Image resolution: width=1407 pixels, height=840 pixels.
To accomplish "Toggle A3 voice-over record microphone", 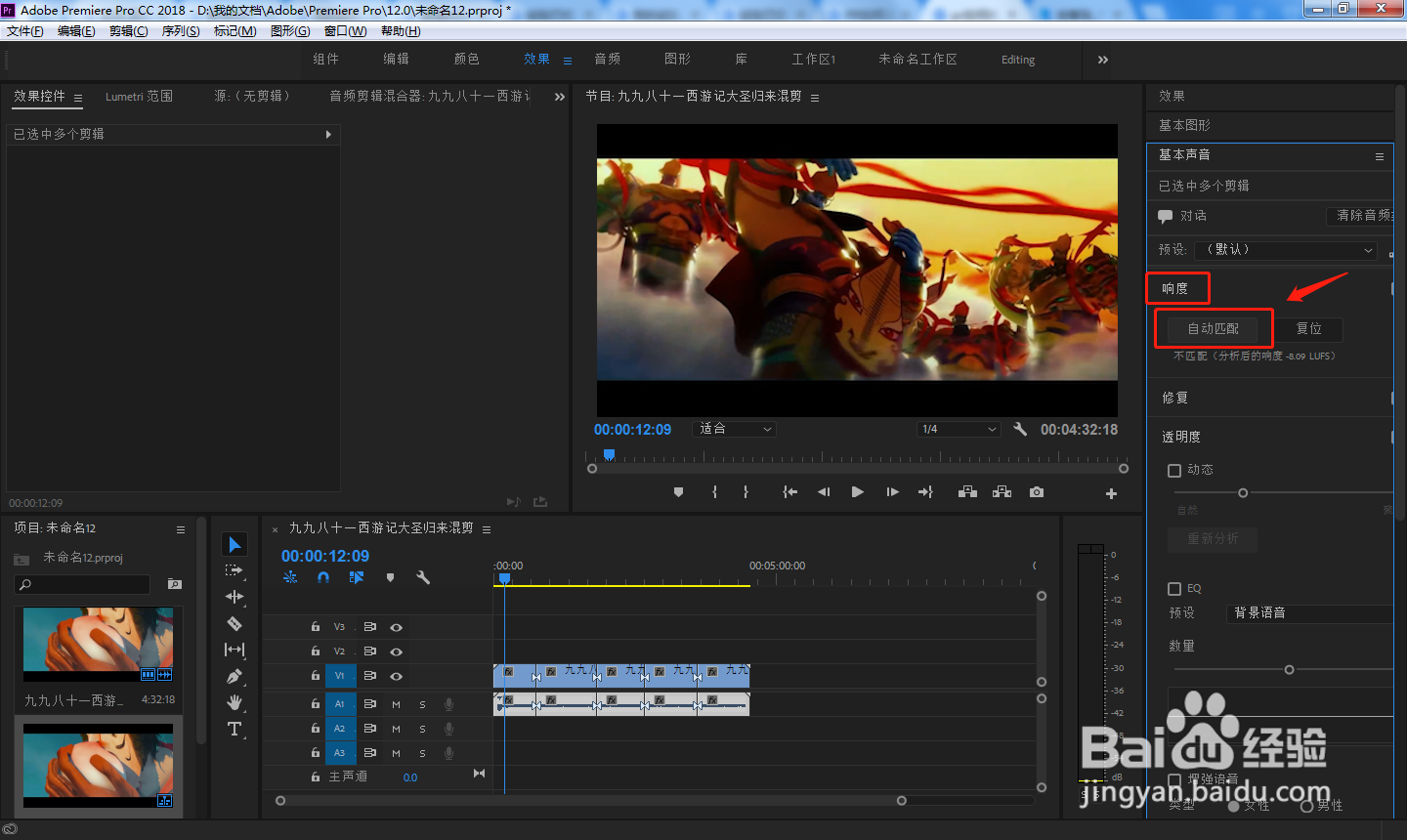I will point(449,753).
